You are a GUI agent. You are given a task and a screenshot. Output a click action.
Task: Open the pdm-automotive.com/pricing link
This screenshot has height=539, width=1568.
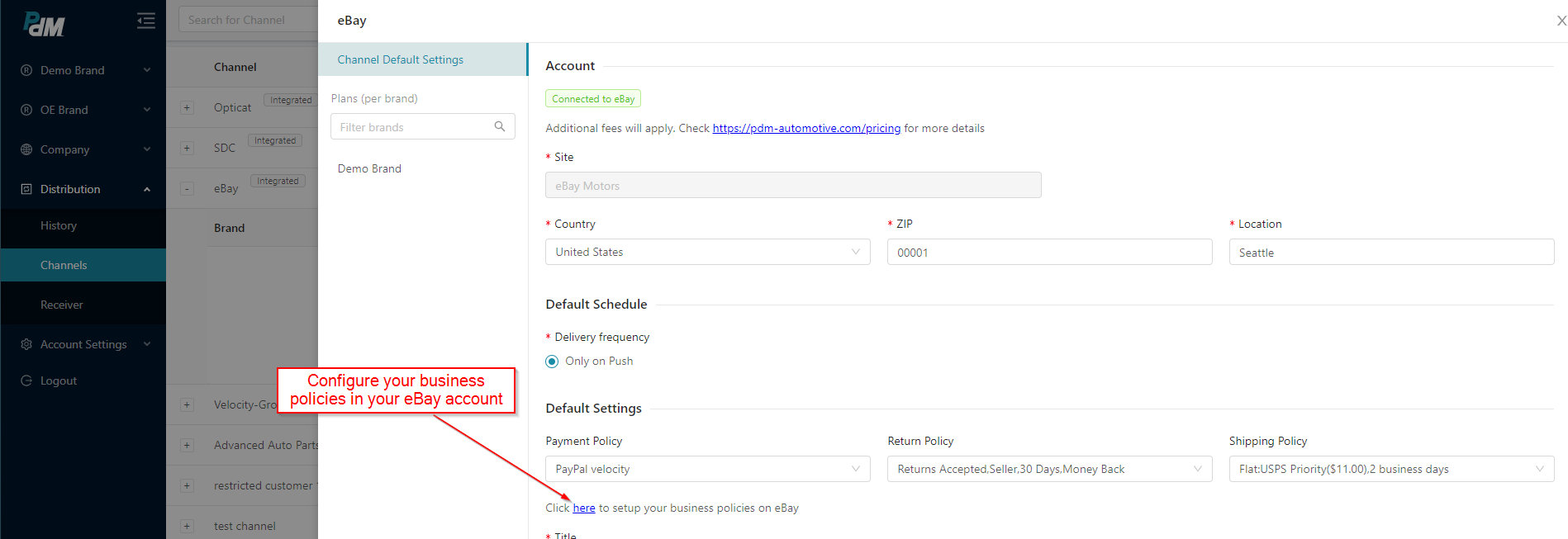806,128
